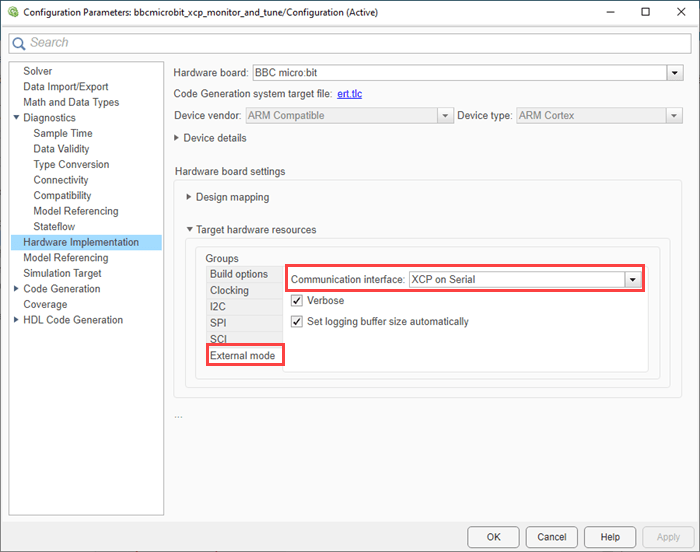The height and width of the screenshot is (552, 700).
Task: Select Connectivity under Diagnostics
Action: point(61,180)
